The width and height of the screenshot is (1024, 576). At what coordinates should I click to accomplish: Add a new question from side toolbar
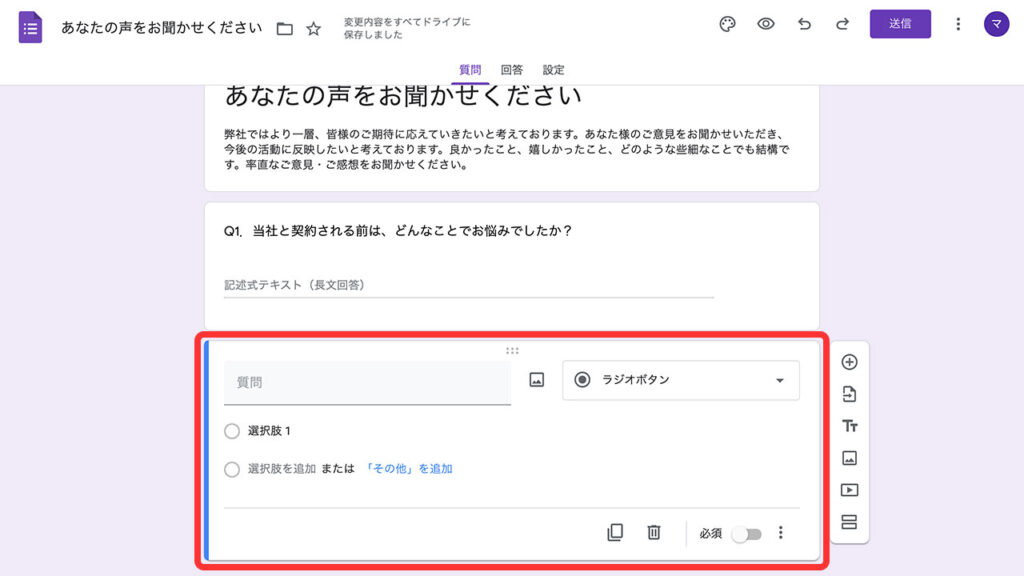click(x=849, y=362)
